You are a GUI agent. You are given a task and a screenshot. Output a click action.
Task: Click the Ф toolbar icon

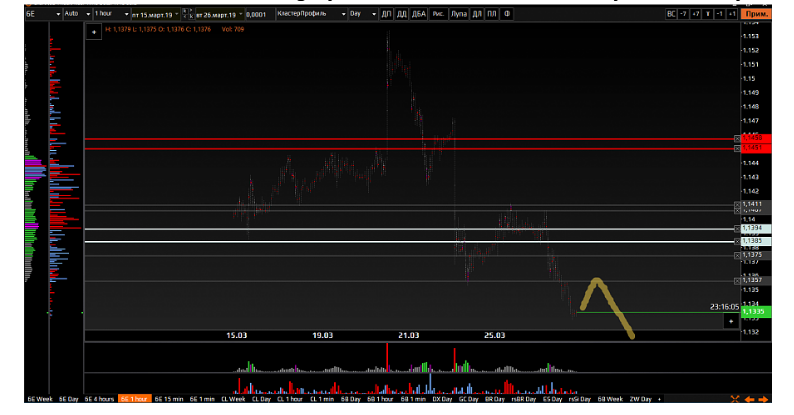[x=508, y=15]
